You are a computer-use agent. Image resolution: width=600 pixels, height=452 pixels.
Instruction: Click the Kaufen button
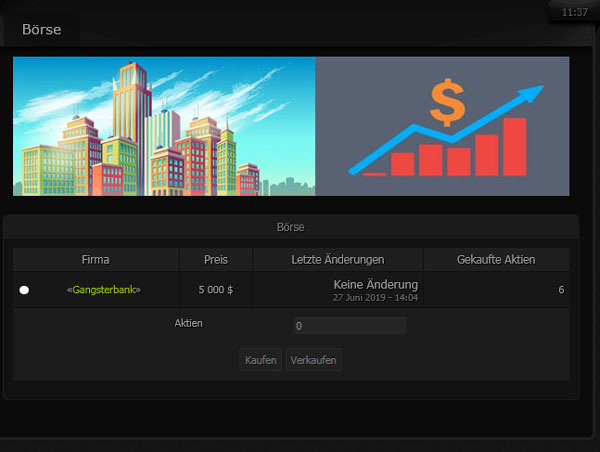pyautogui.click(x=260, y=360)
